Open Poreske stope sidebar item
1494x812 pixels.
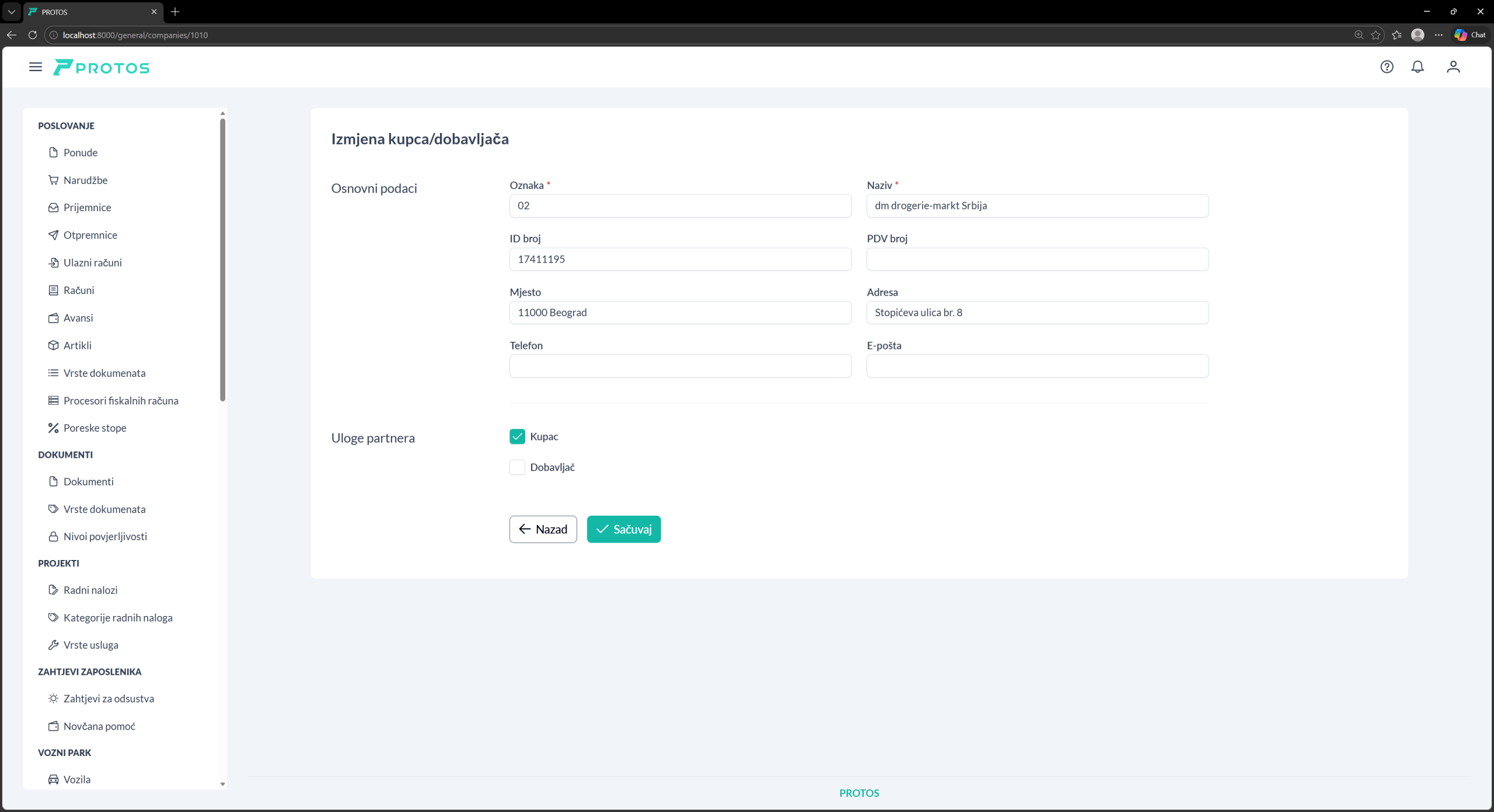pos(95,428)
